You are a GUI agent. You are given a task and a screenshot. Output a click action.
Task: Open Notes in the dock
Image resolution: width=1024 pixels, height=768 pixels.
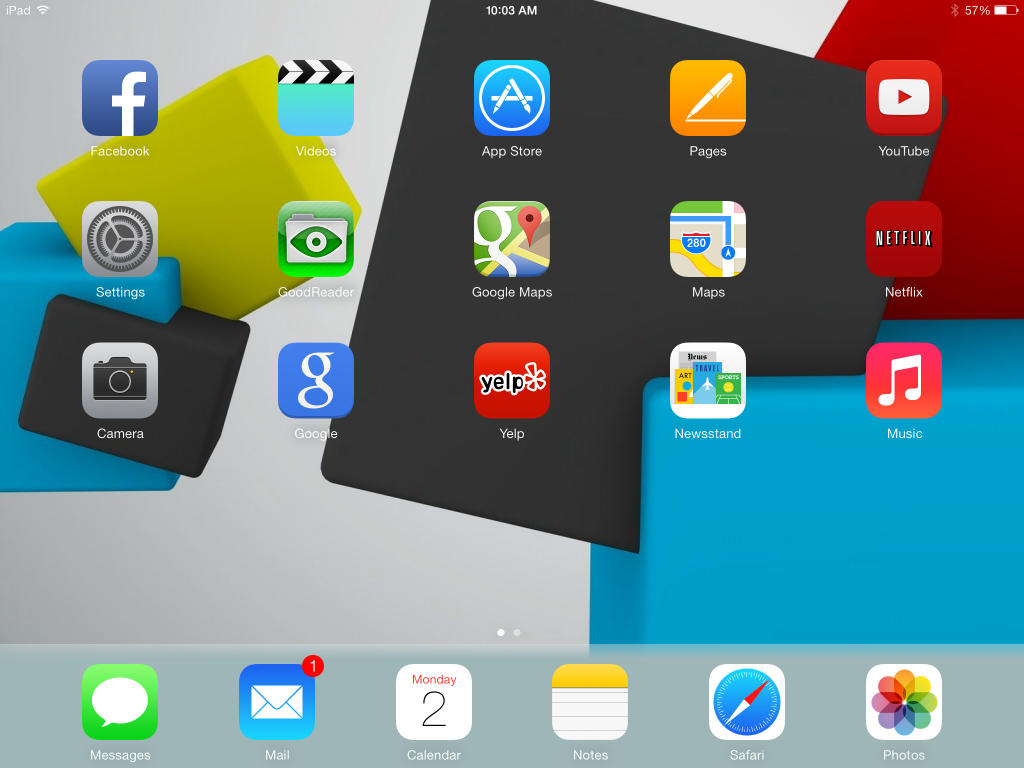tap(590, 702)
